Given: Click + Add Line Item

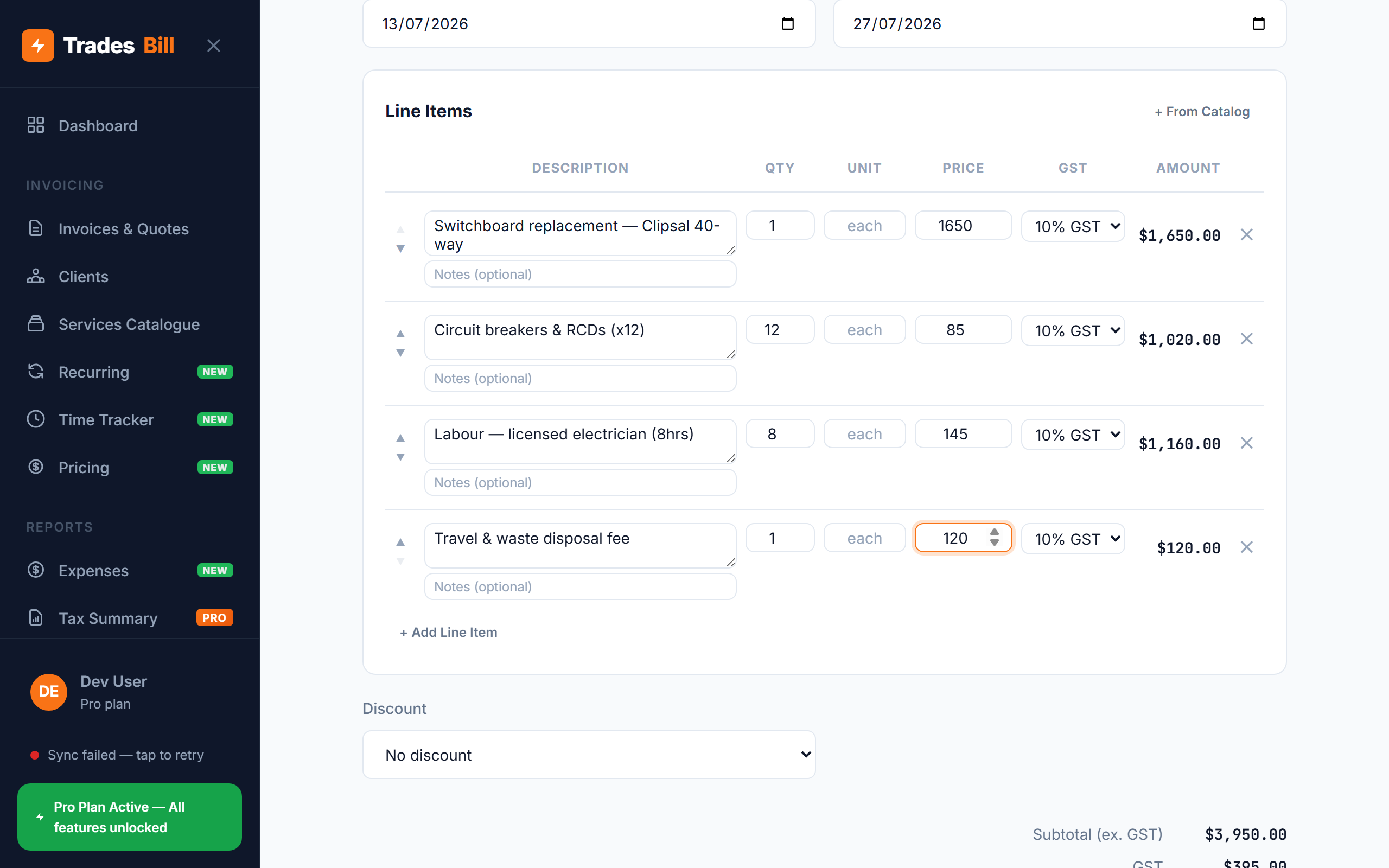Looking at the screenshot, I should (x=448, y=632).
